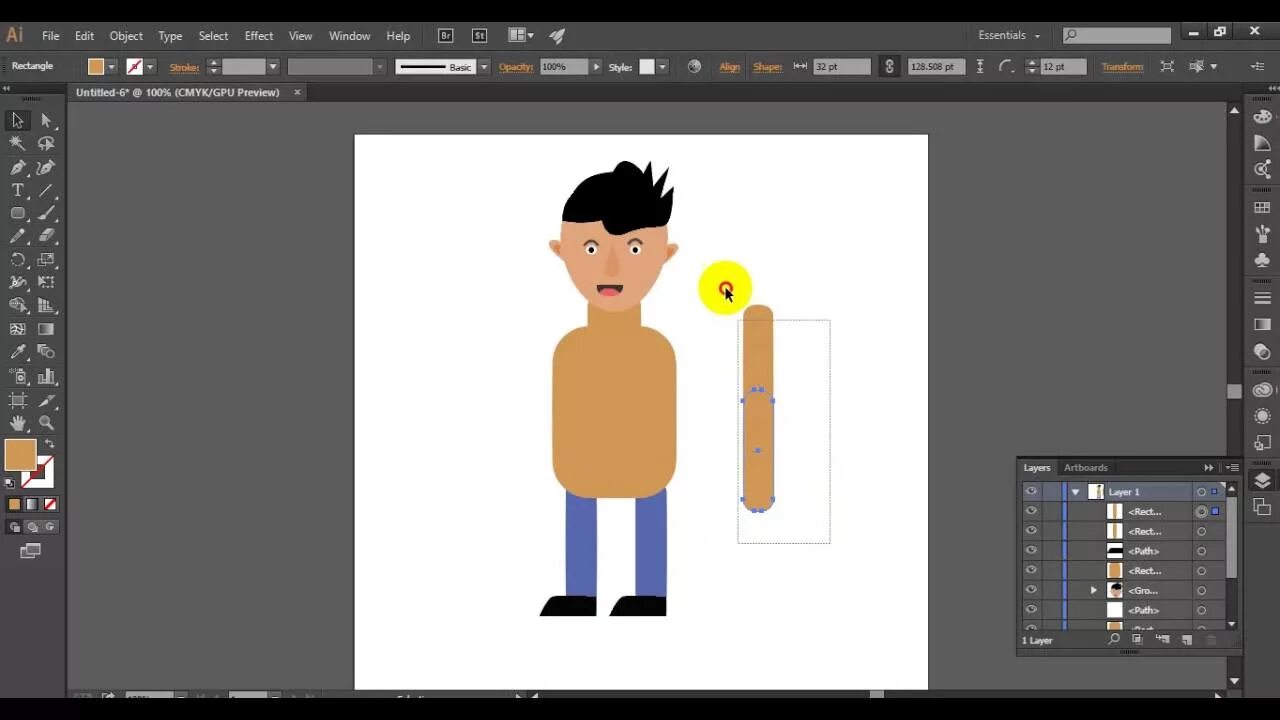Set color mode to Gradient
1280x720 pixels.
[x=32, y=505]
